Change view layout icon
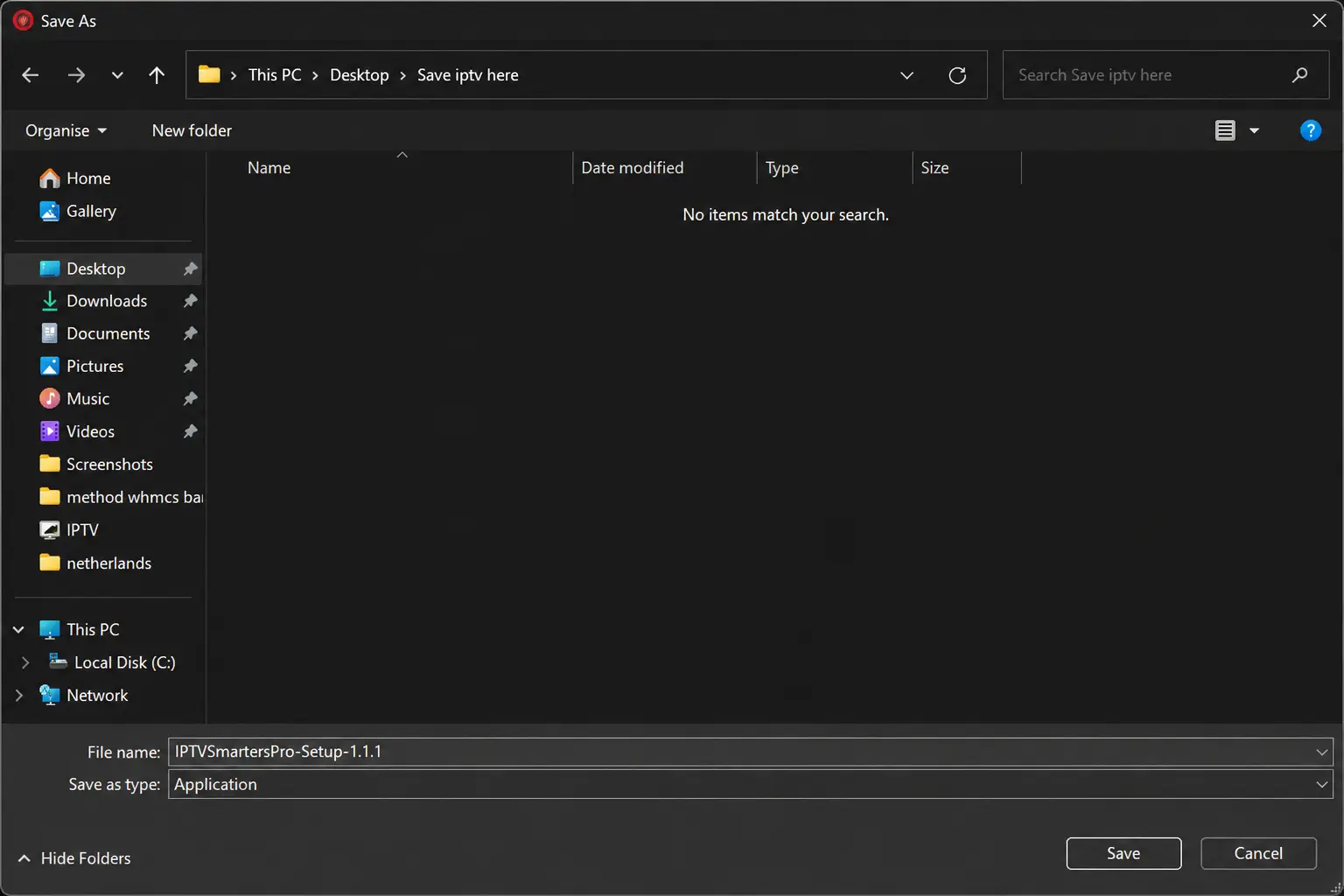Viewport: 1344px width, 896px height. (x=1225, y=130)
